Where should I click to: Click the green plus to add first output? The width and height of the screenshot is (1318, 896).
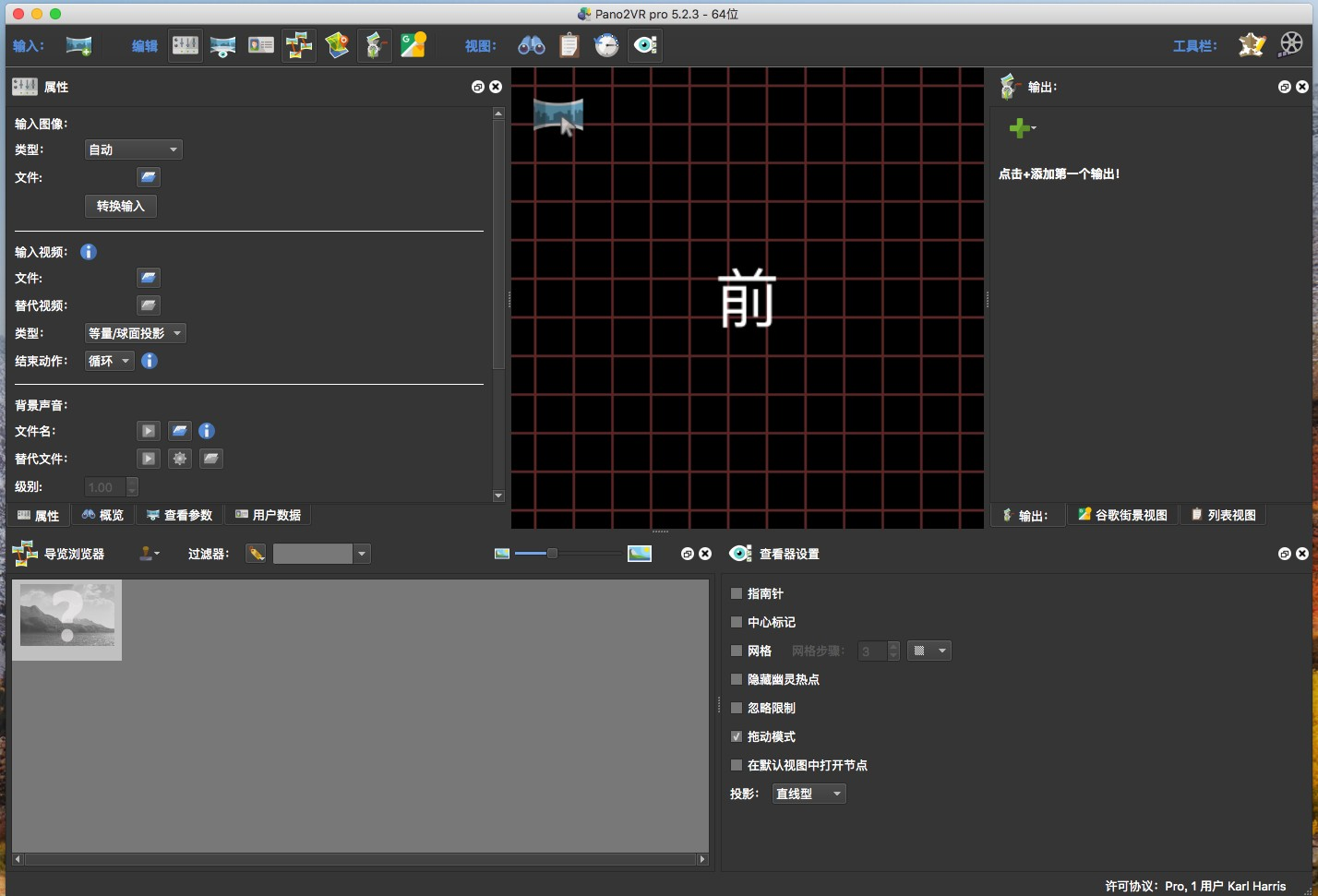point(1019,128)
